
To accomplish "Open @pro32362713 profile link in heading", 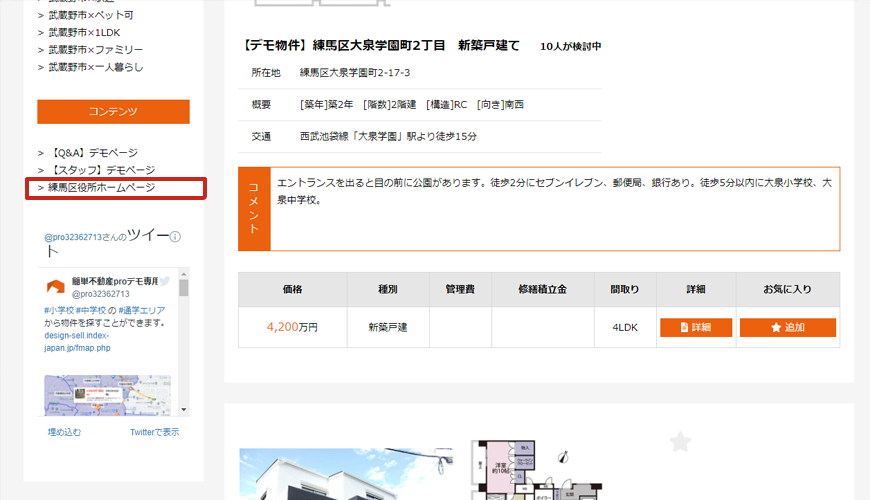I will click(74, 238).
